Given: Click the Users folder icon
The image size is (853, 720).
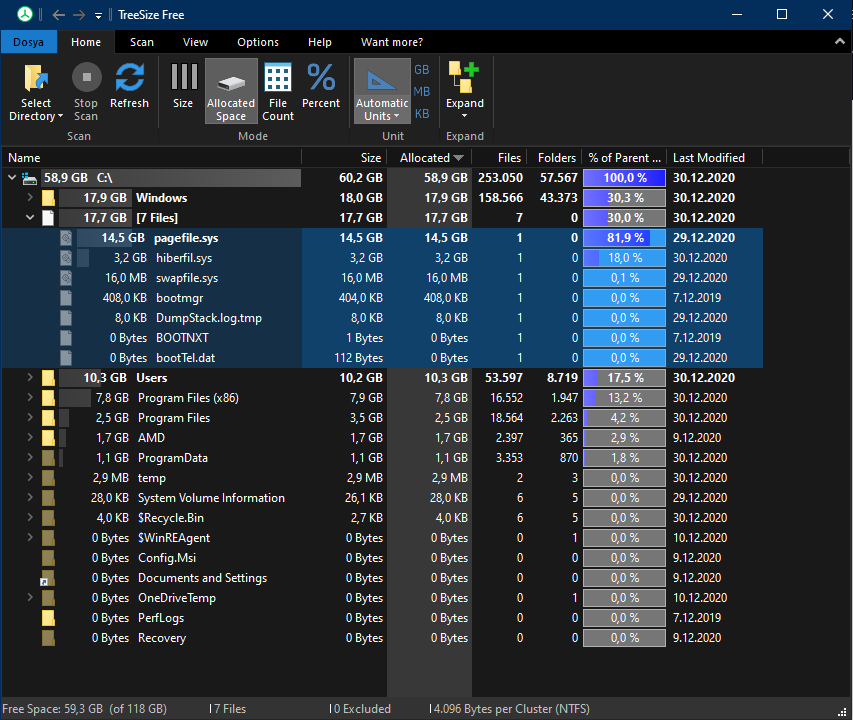Looking at the screenshot, I should pyautogui.click(x=48, y=378).
